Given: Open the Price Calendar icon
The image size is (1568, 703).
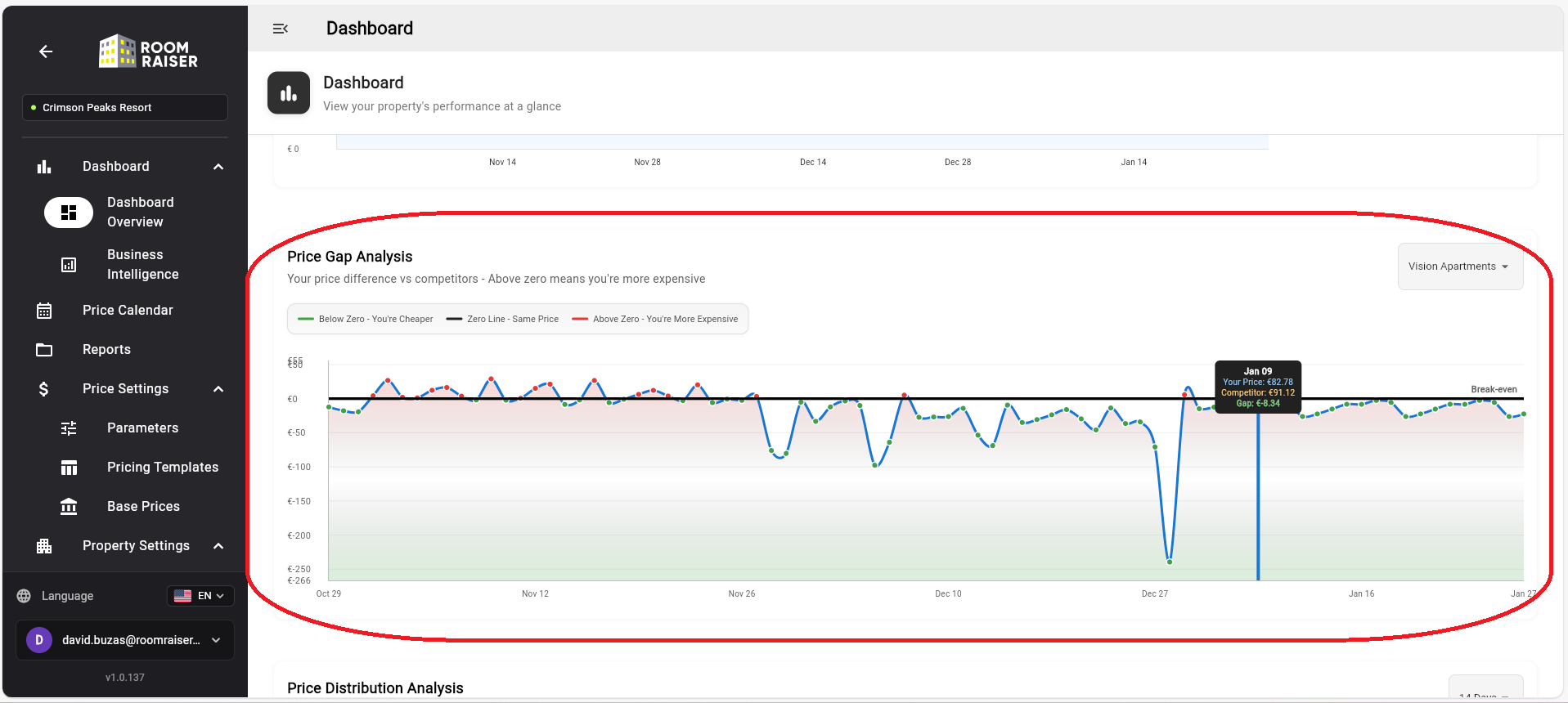Looking at the screenshot, I should pos(44,311).
